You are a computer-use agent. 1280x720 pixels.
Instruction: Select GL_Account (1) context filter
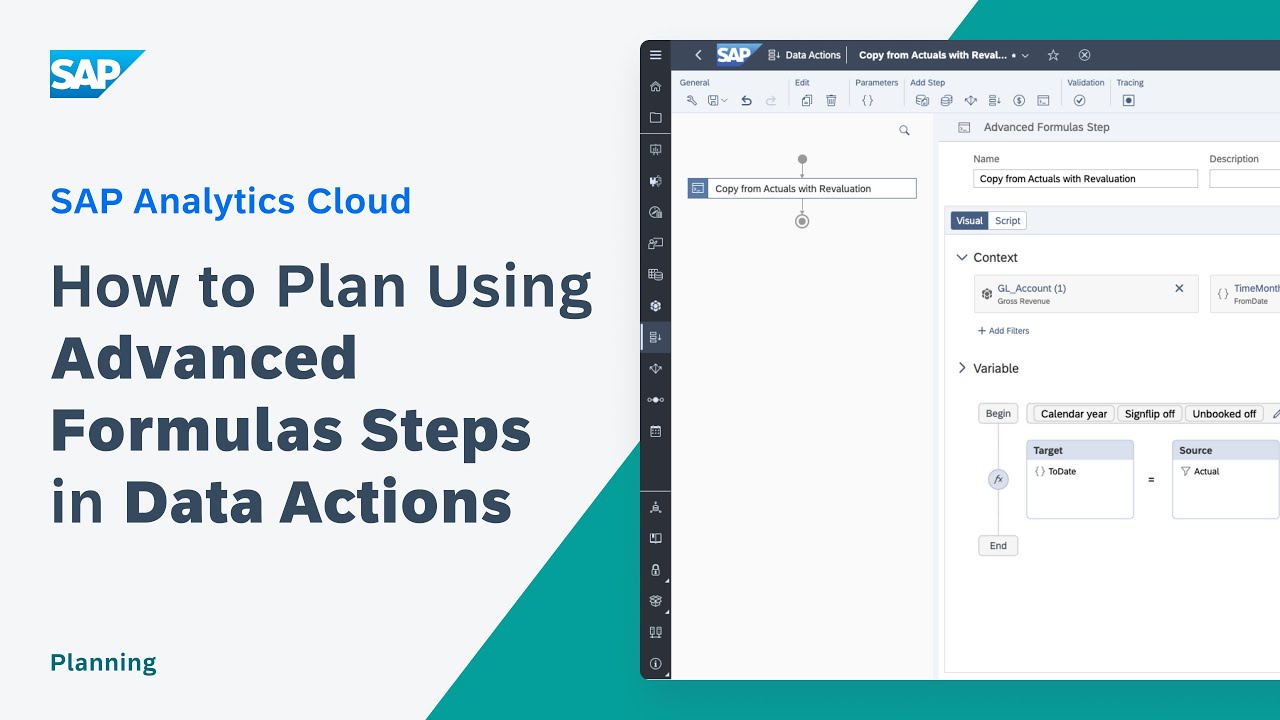click(1086, 294)
